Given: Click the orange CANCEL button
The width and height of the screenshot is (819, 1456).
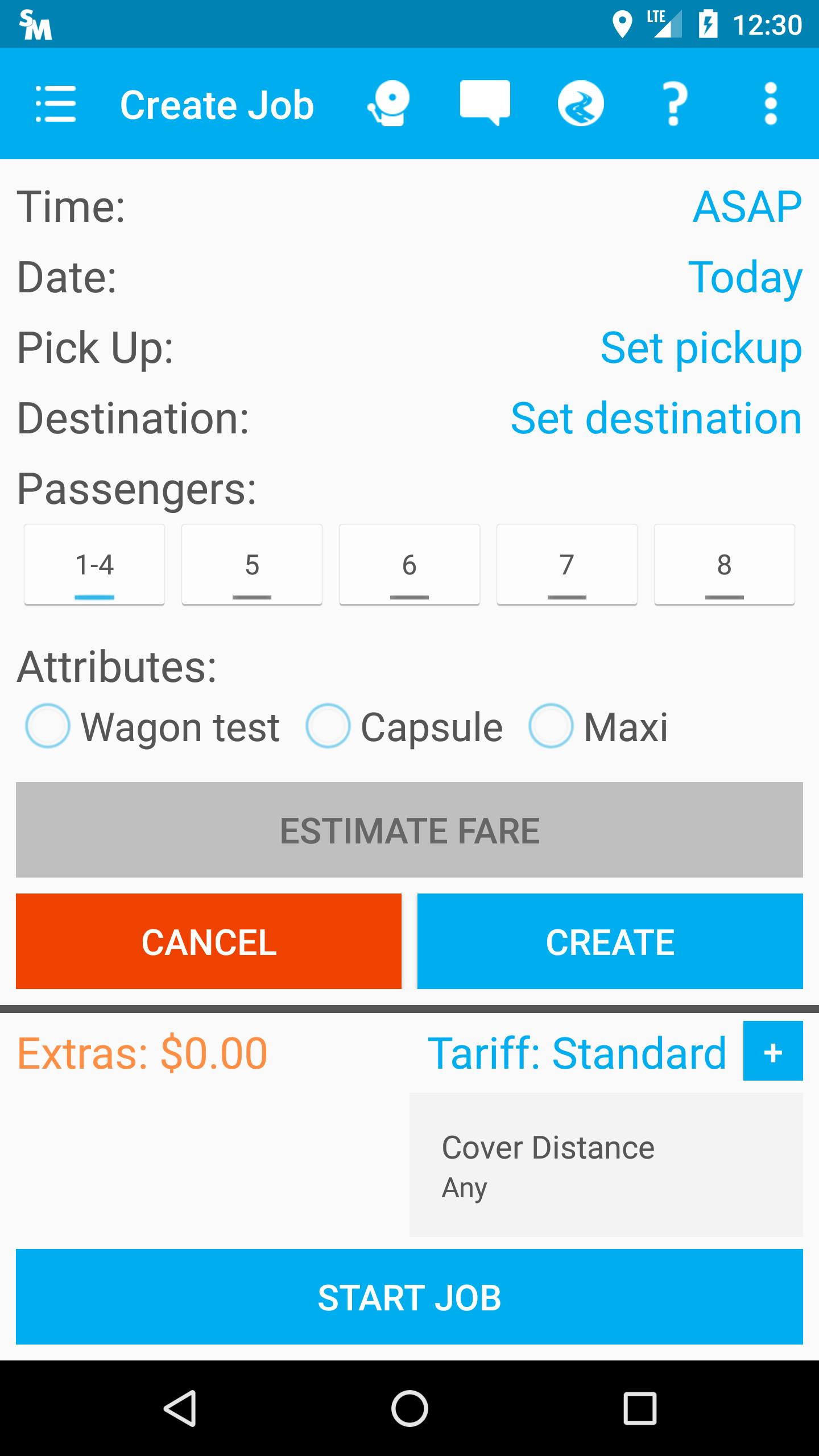Looking at the screenshot, I should click(x=209, y=941).
